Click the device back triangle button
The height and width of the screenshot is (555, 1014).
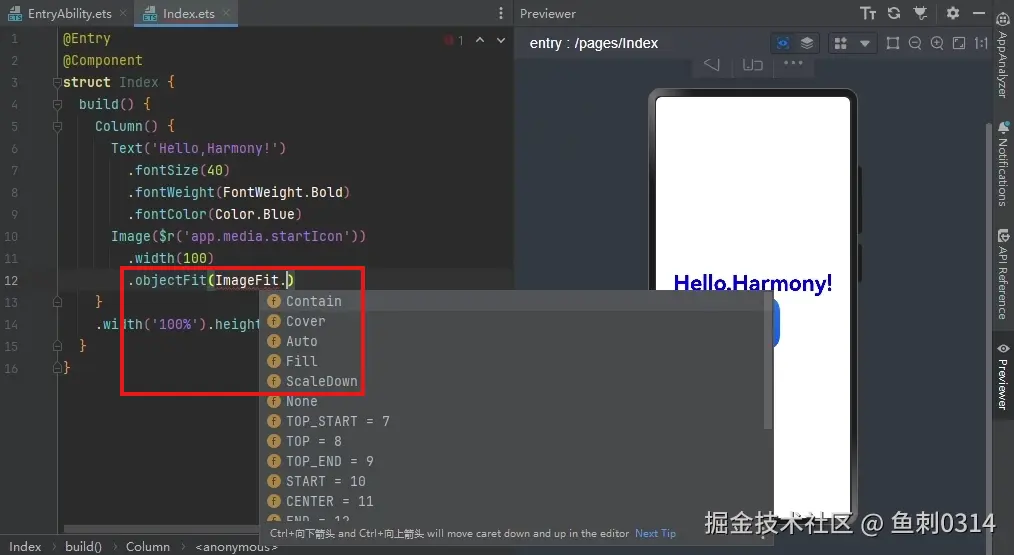(711, 64)
